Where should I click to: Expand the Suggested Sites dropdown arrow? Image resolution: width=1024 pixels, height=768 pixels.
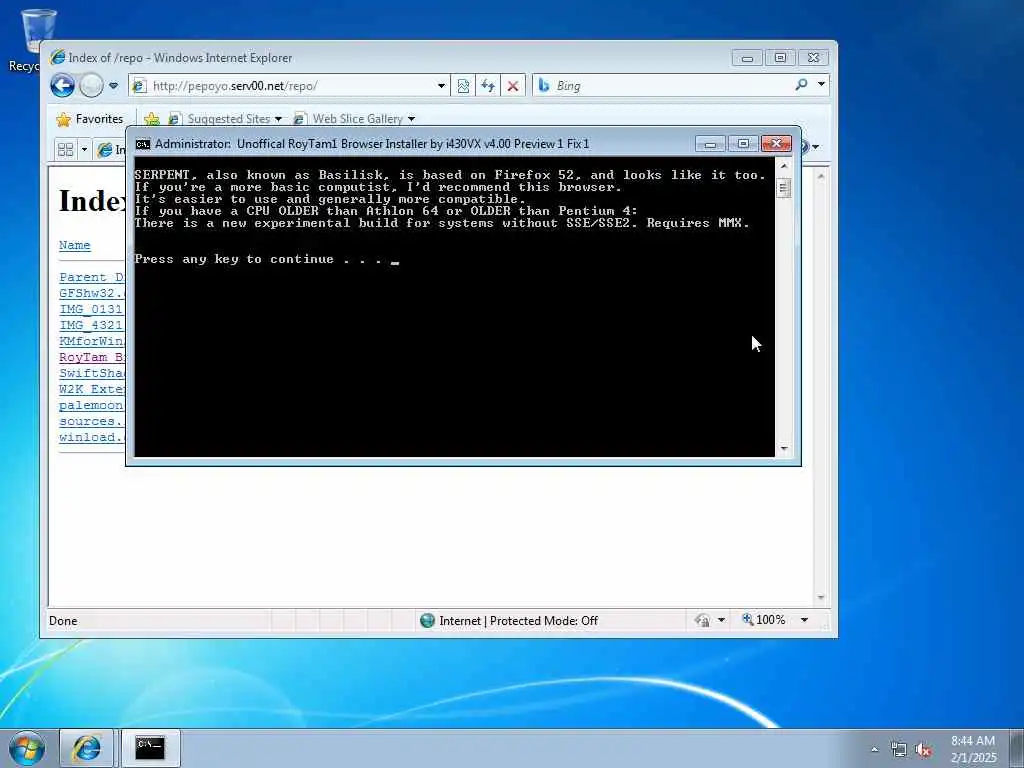point(278,119)
